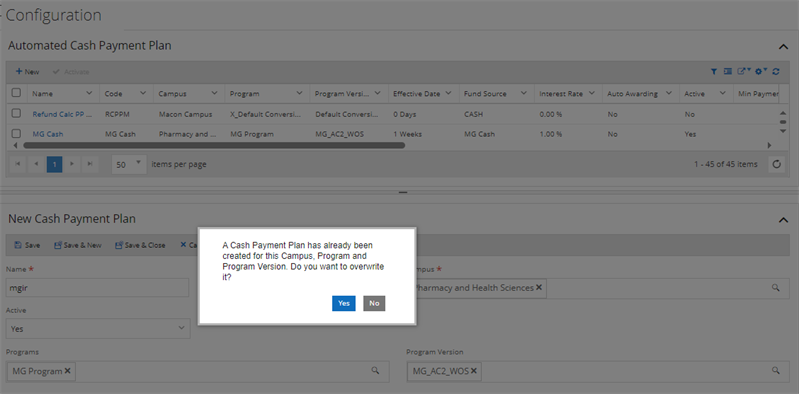Collapse the Automated Cash Payment Plan panel
799x394 pixels.
[x=783, y=46]
